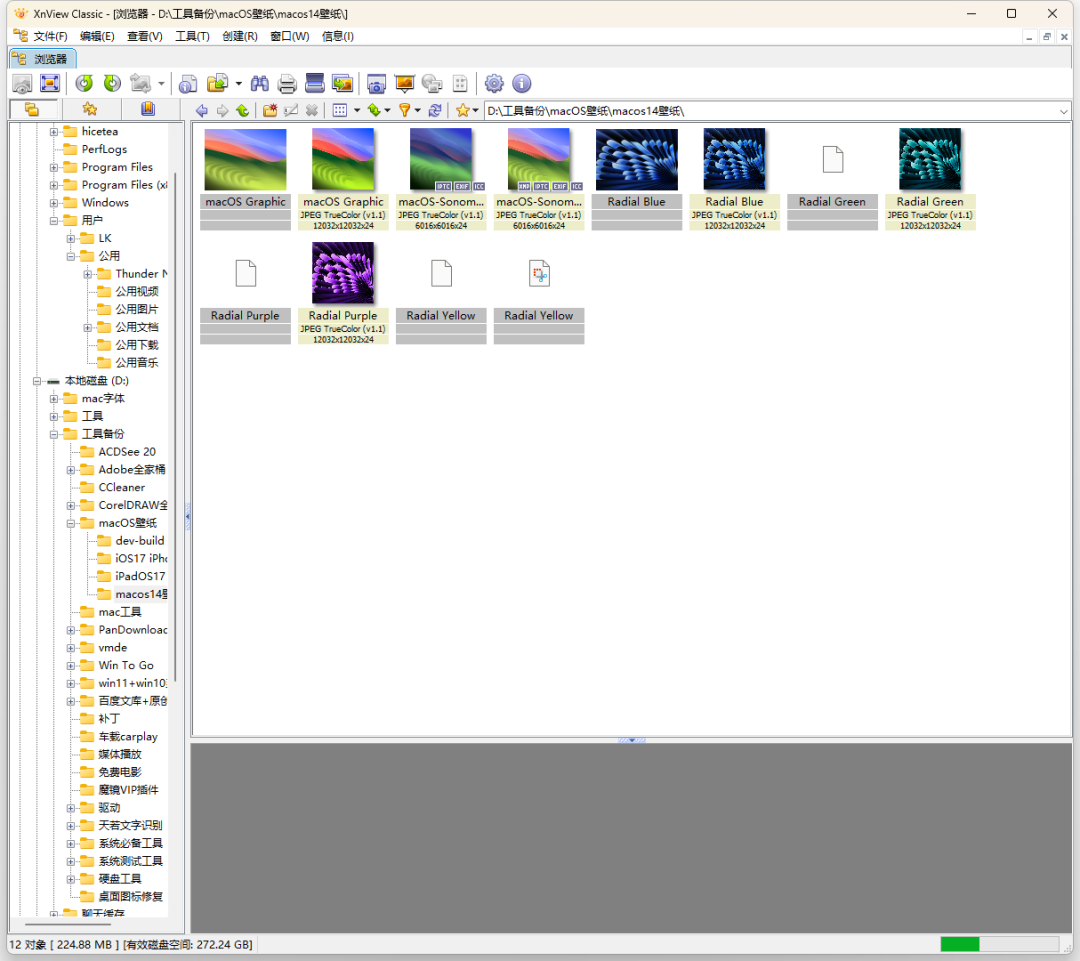Open the binoculars search tool

click(260, 84)
